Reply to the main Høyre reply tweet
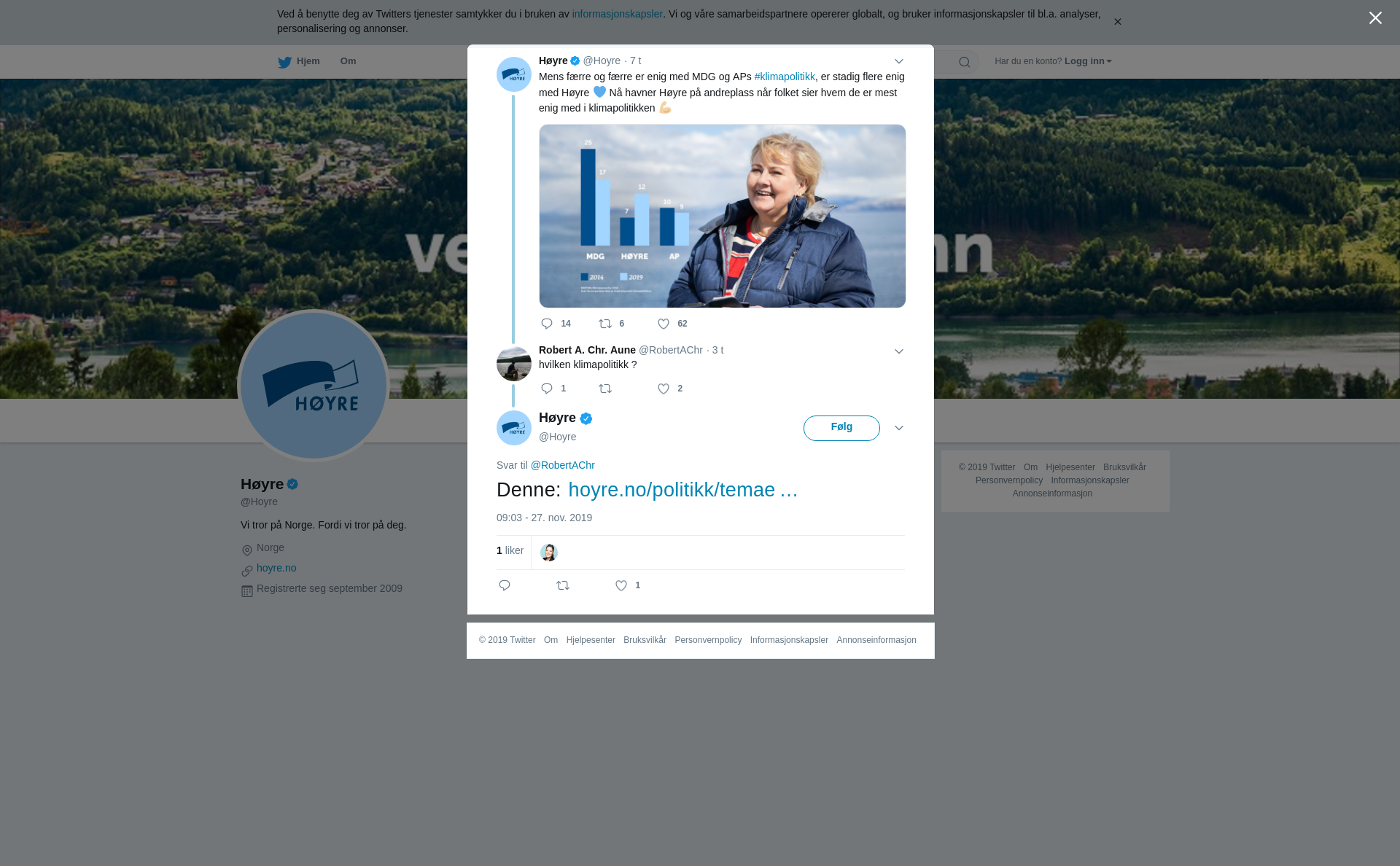The image size is (1400, 866). (505, 585)
